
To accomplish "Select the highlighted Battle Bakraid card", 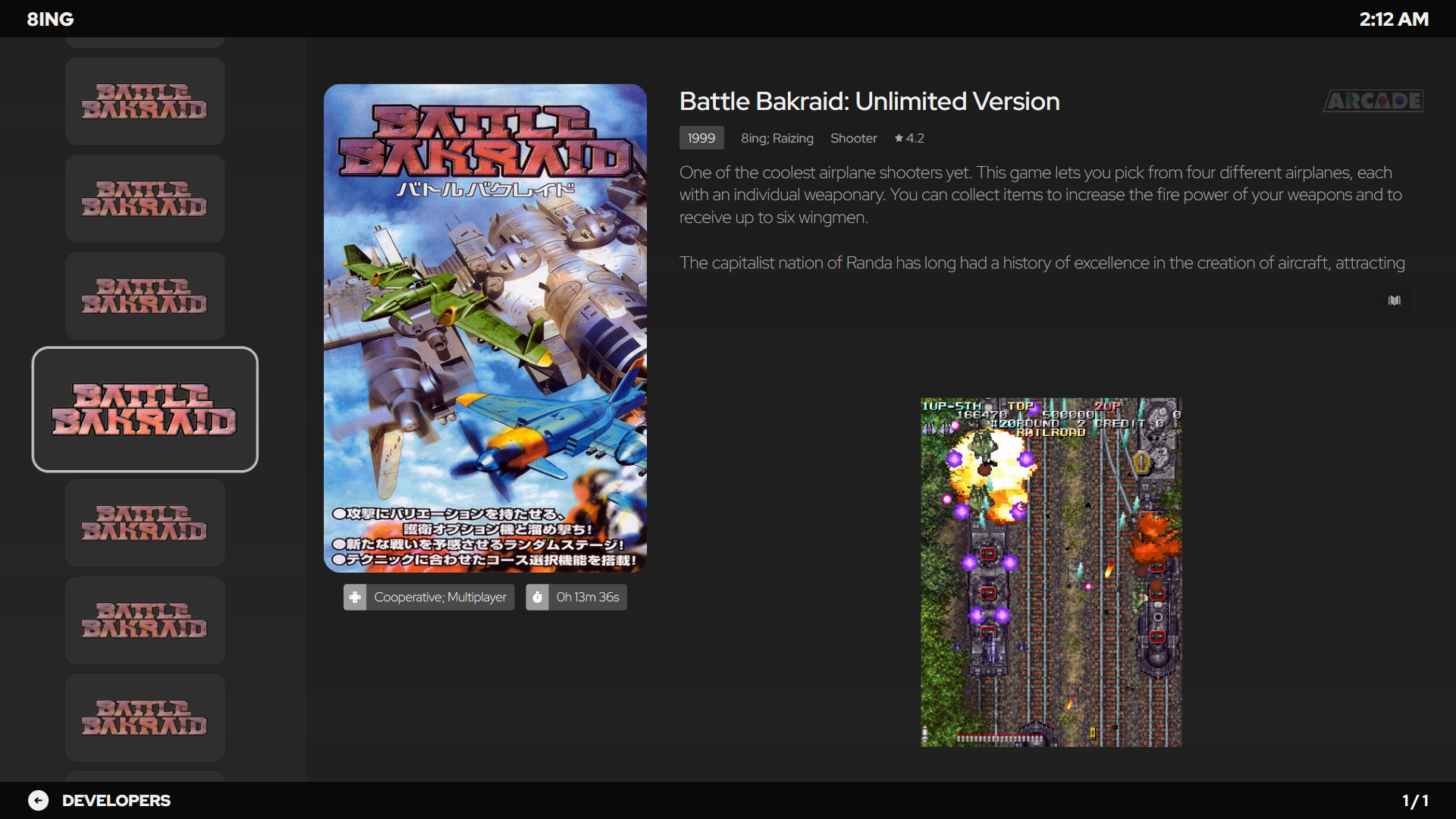I will 145,409.
